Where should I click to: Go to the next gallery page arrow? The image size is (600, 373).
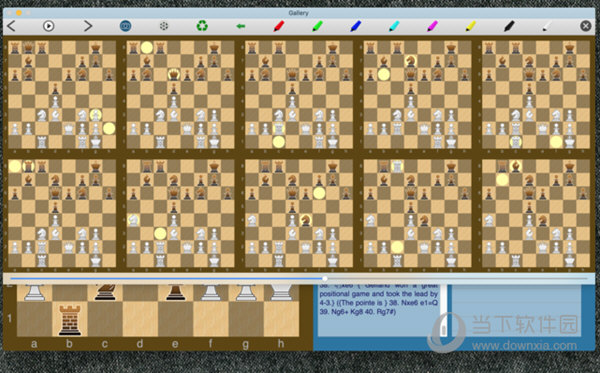pyautogui.click(x=88, y=26)
